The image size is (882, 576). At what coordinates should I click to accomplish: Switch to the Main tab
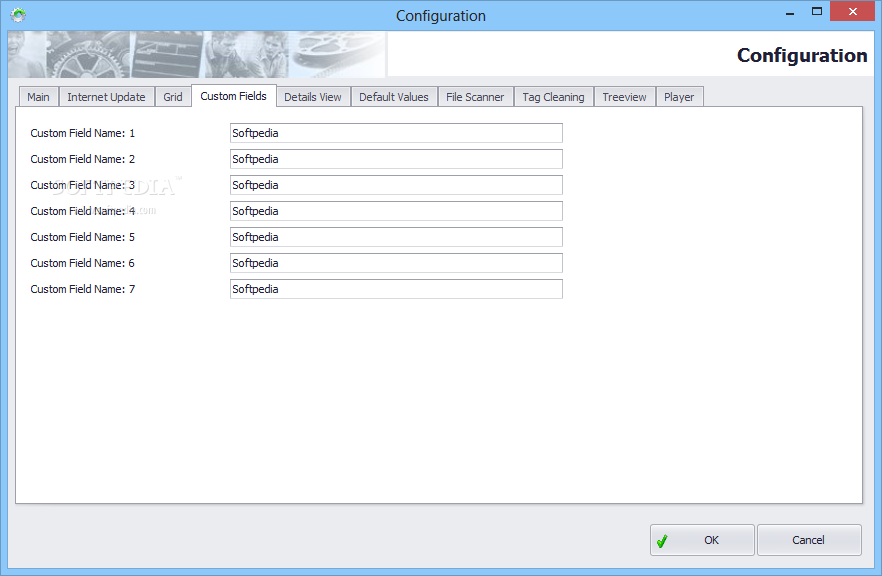(38, 97)
